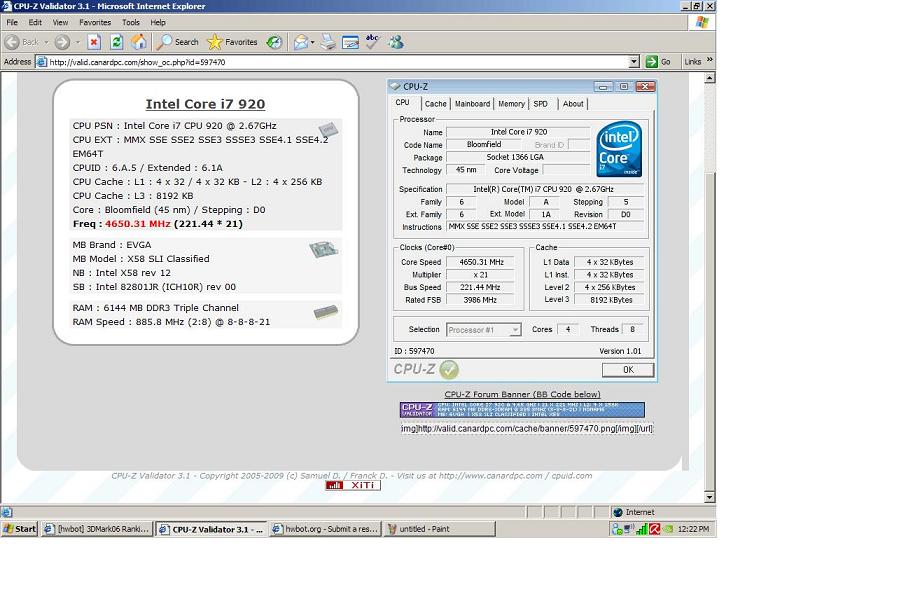Open the File menu
Image resolution: width=913 pixels, height=613 pixels.
pos(12,22)
